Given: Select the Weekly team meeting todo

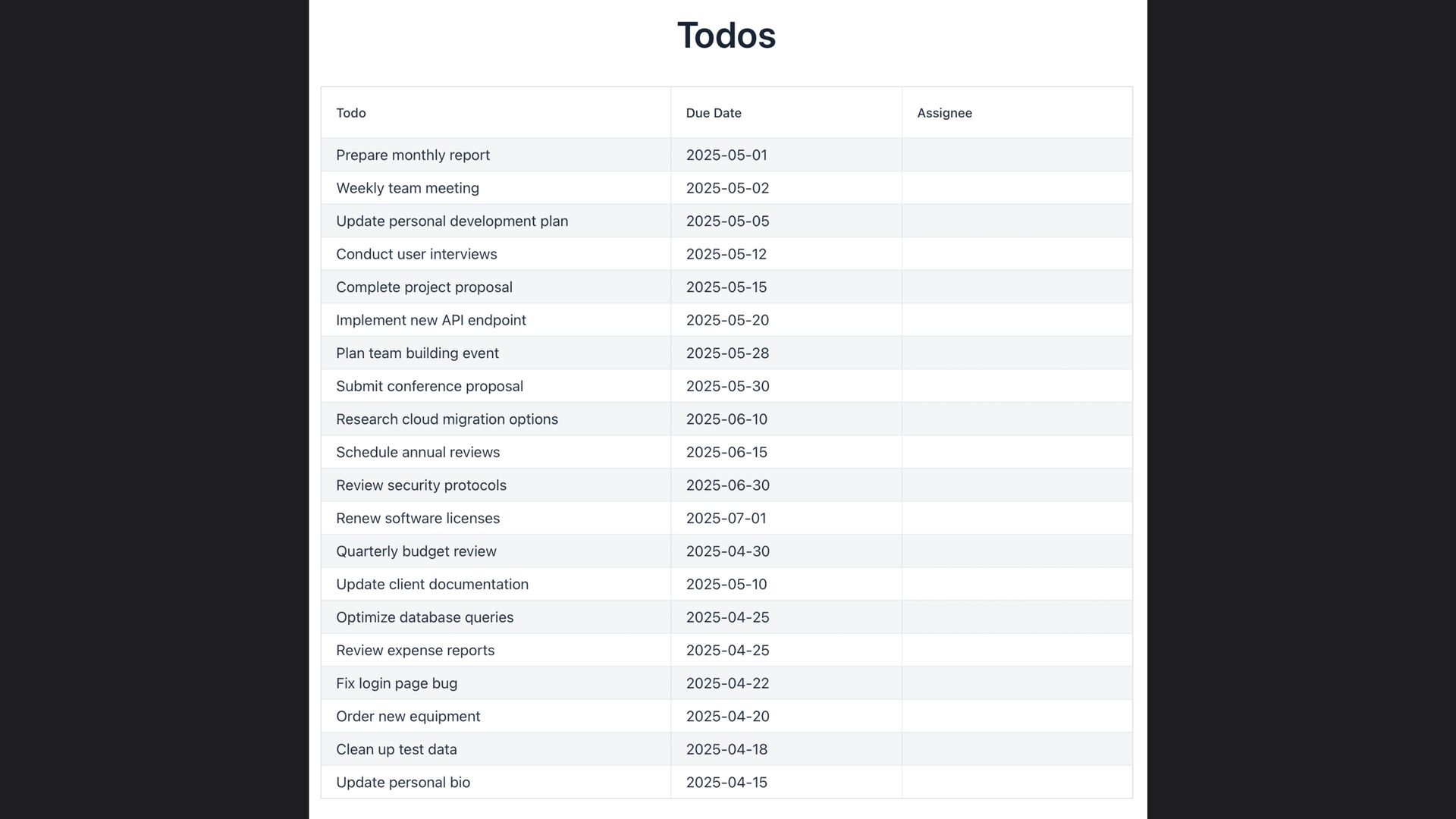Looking at the screenshot, I should [407, 188].
